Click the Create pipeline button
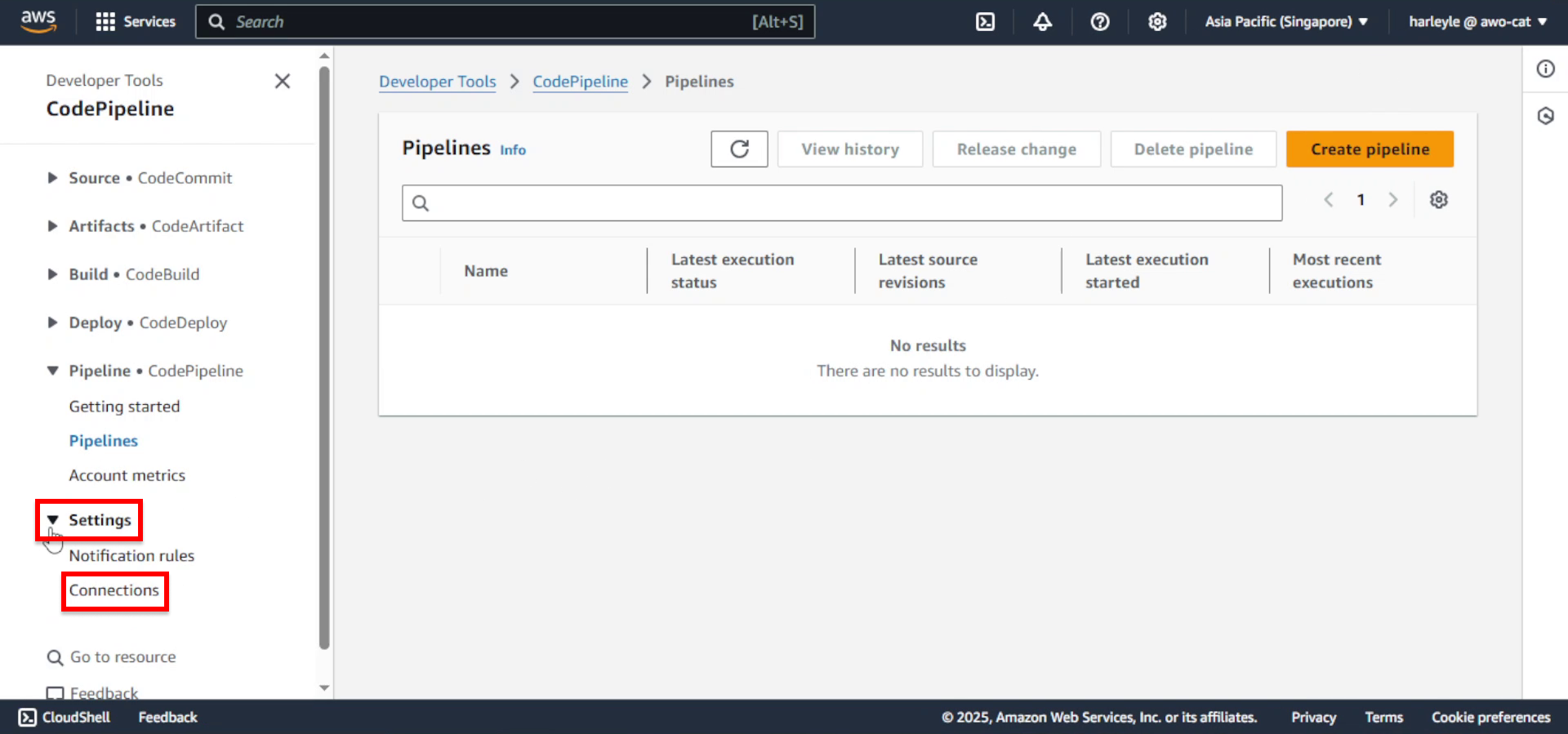Viewport: 1568px width, 734px height. click(x=1370, y=149)
